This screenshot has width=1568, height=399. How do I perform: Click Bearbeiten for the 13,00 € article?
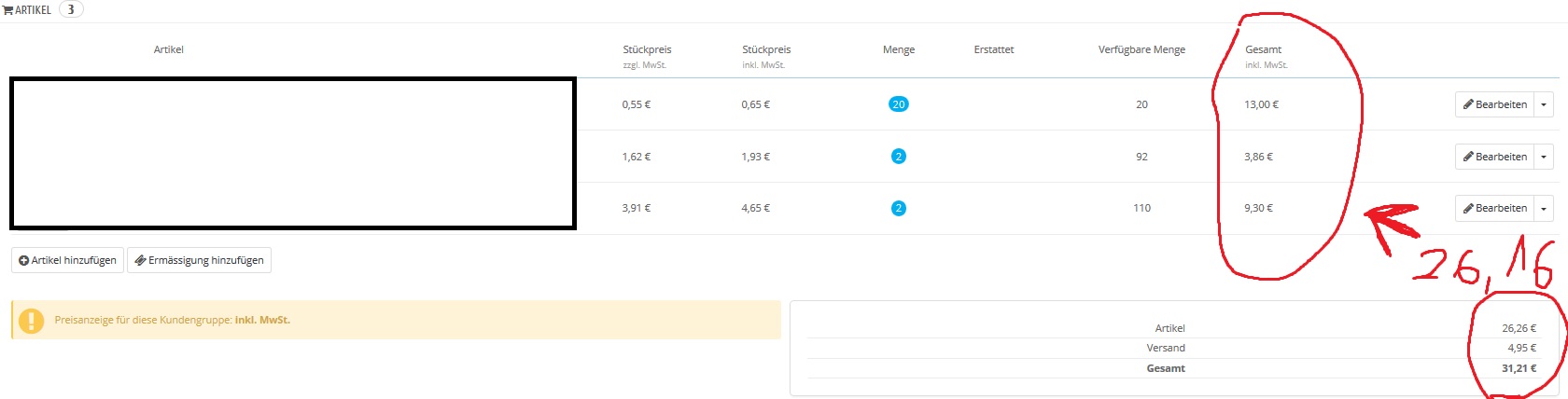click(1494, 104)
